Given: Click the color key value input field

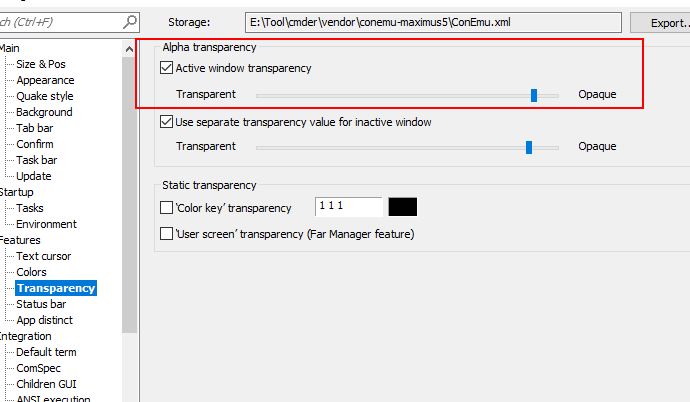Looking at the screenshot, I should click(x=348, y=207).
